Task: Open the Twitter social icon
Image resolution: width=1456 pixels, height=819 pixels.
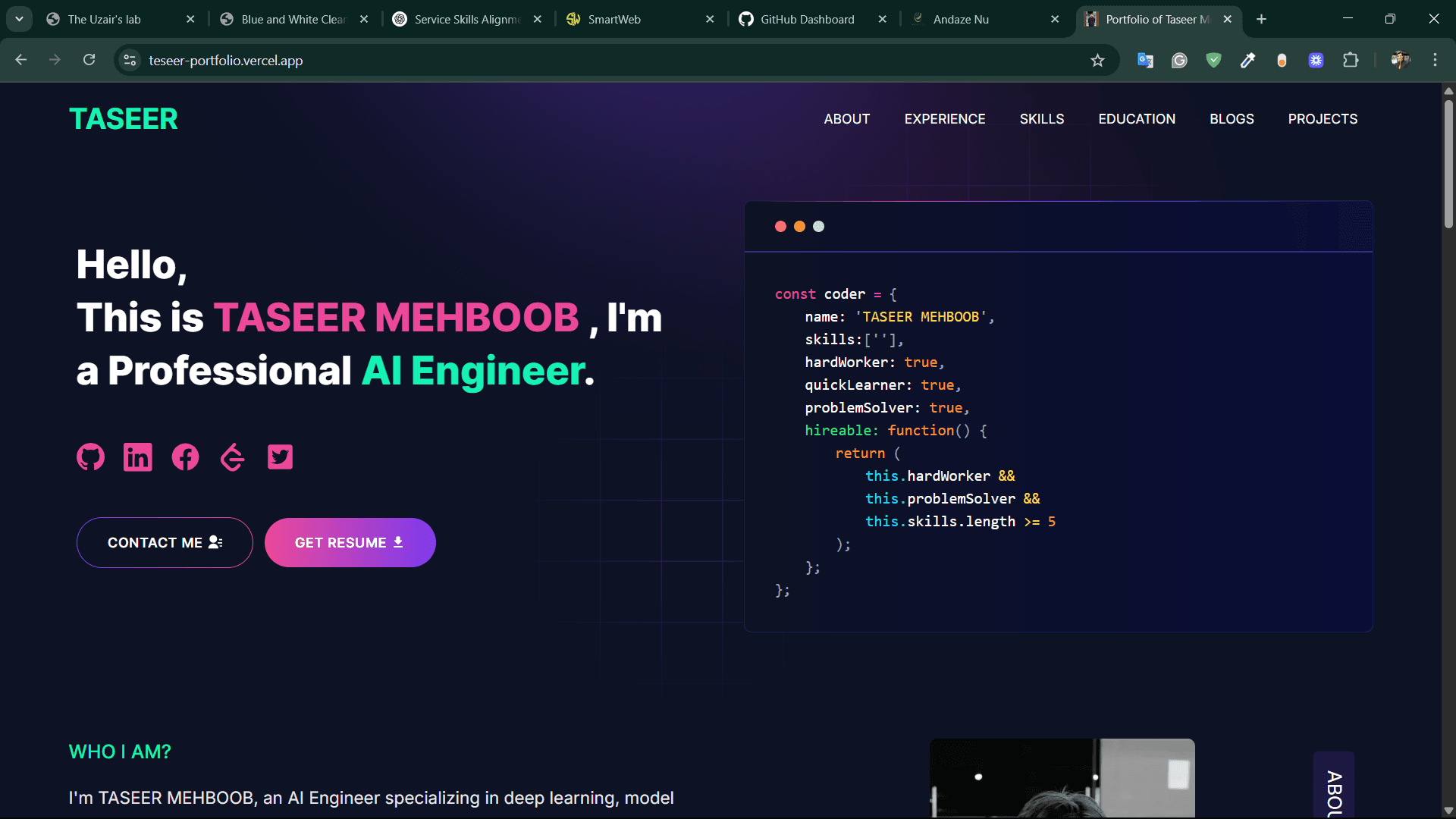Action: click(x=280, y=457)
